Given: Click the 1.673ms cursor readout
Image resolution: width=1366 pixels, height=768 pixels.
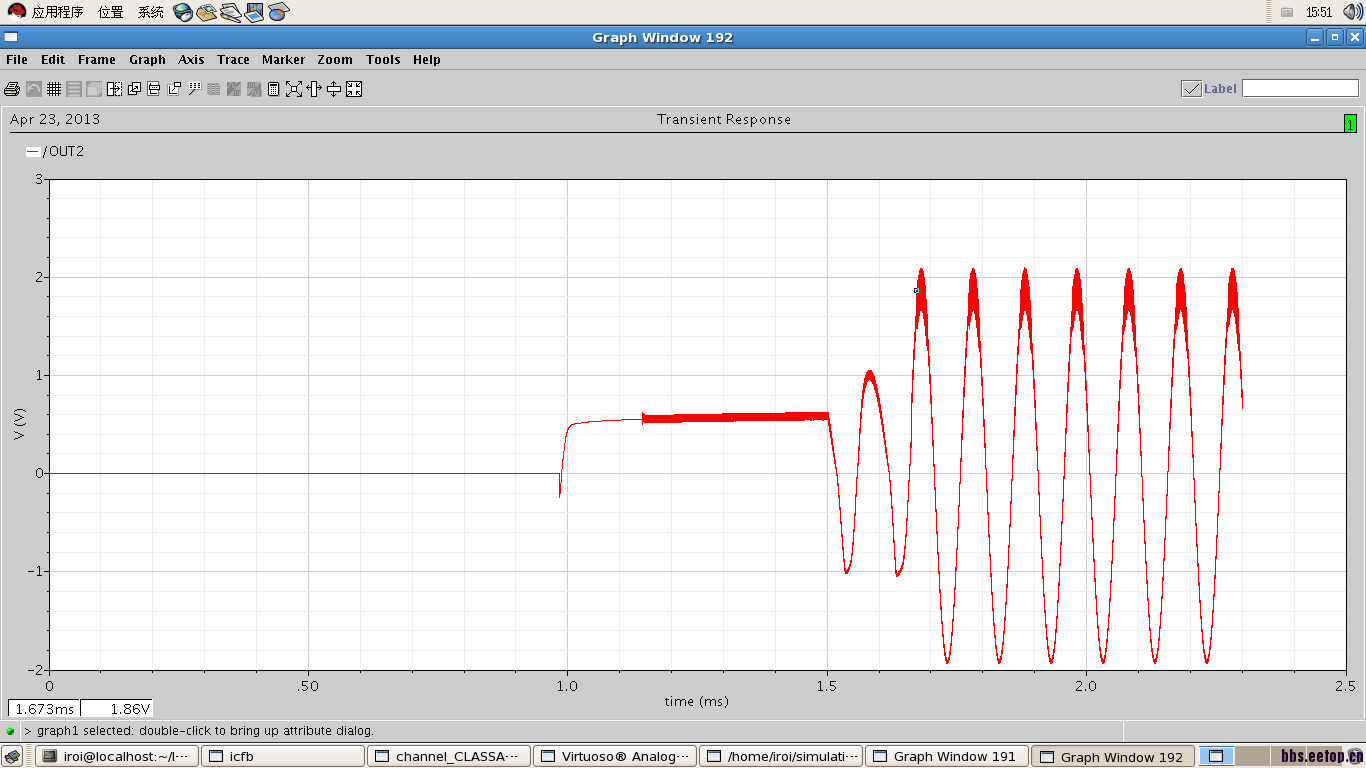Looking at the screenshot, I should 44,709.
